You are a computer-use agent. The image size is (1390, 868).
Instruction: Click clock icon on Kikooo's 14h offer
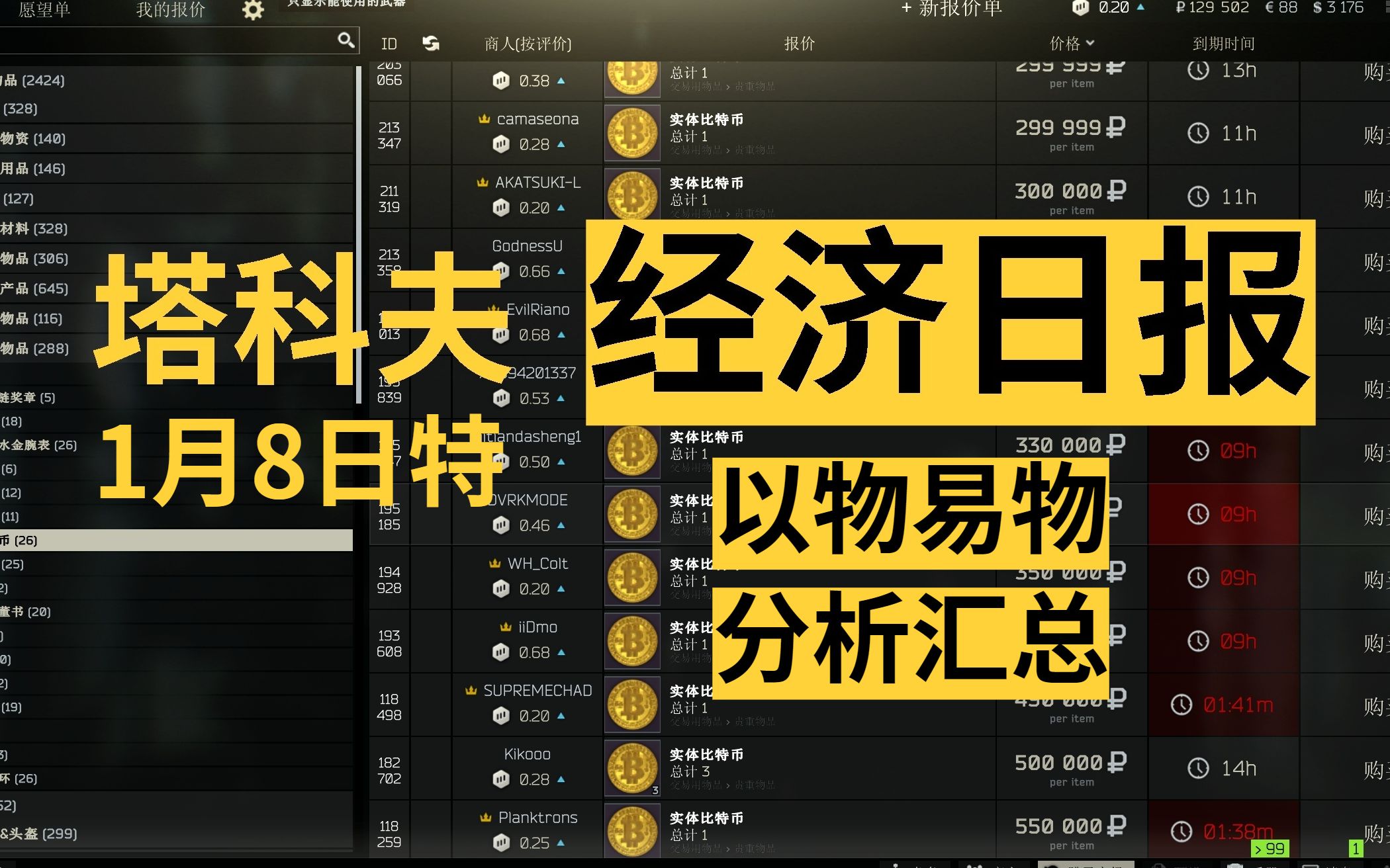click(1198, 768)
